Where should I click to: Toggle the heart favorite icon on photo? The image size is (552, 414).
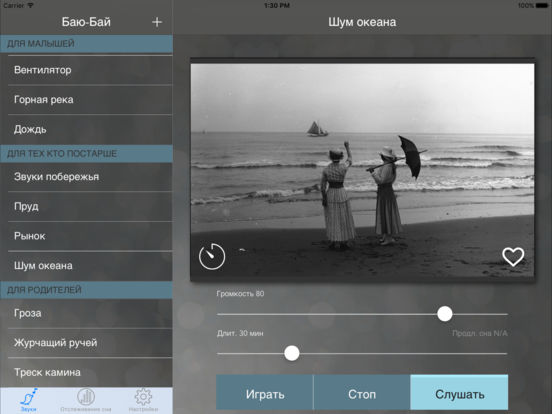point(513,257)
